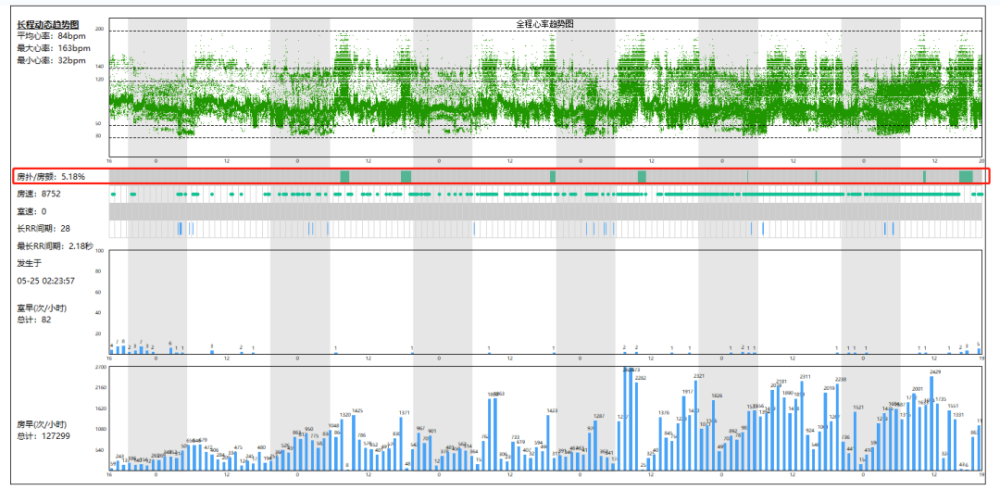Click the 室早 总计: 82 label

coord(41,313)
